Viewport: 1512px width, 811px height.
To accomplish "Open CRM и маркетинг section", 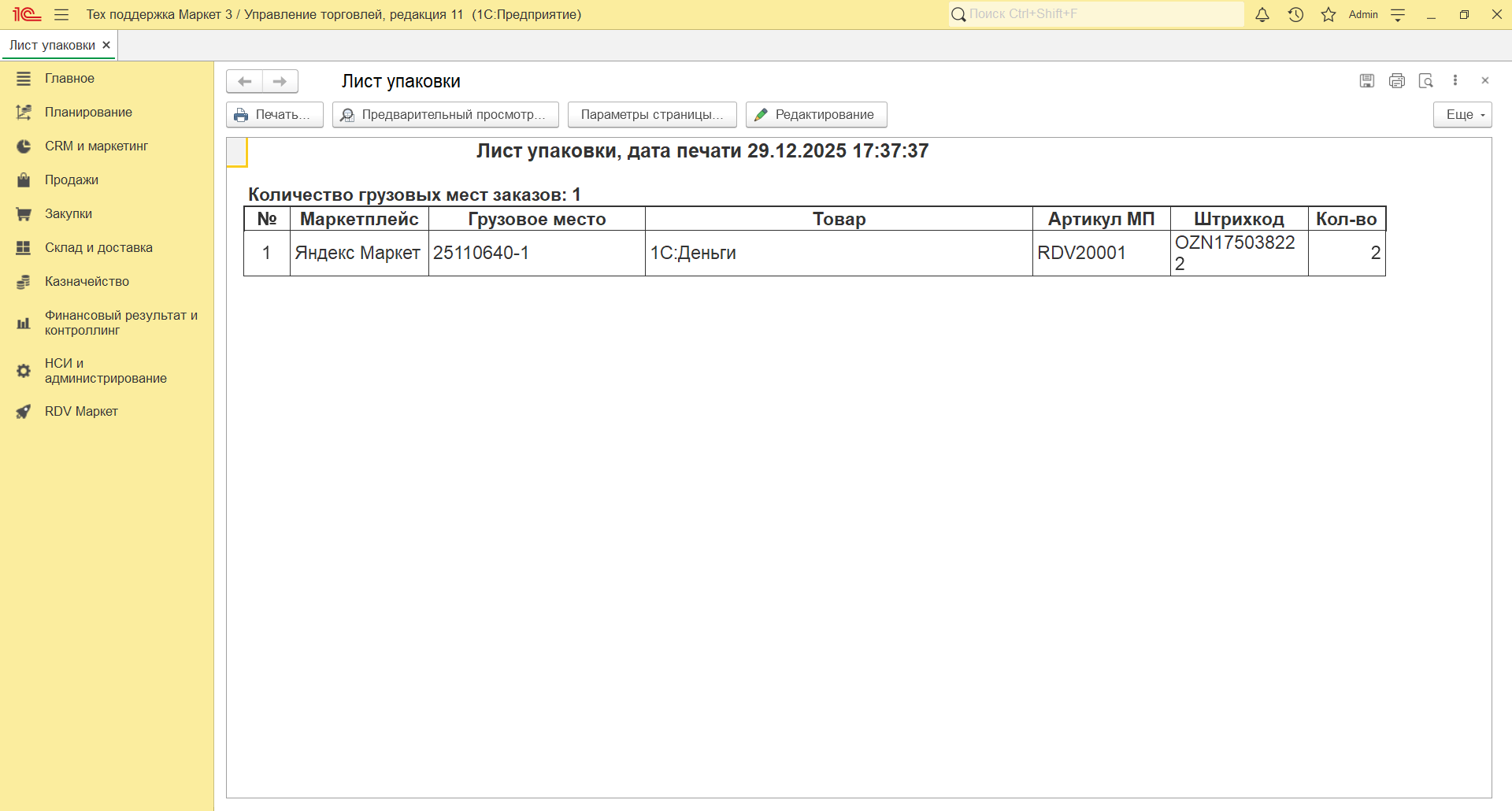I will click(x=107, y=146).
